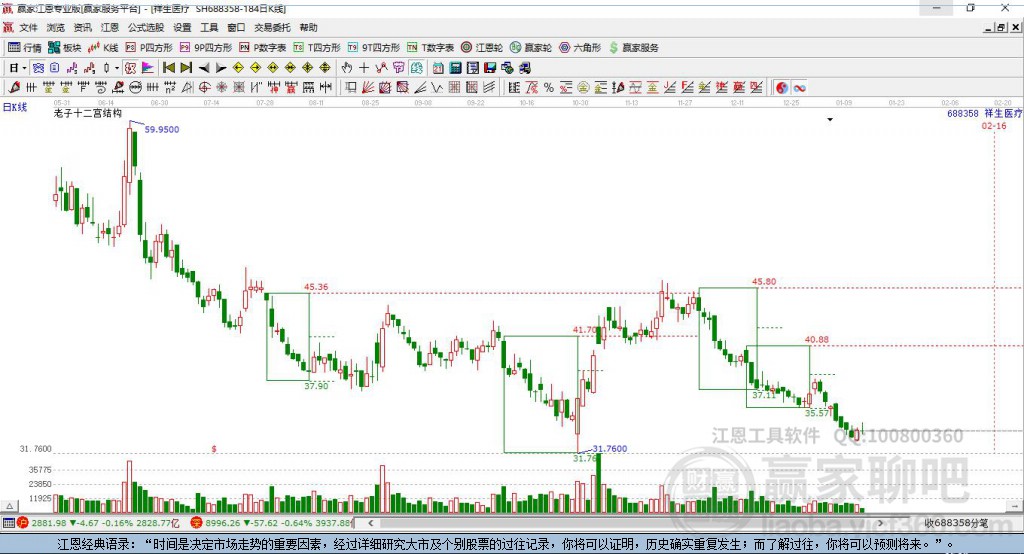Open the 行情 market quotes view

pos(25,48)
